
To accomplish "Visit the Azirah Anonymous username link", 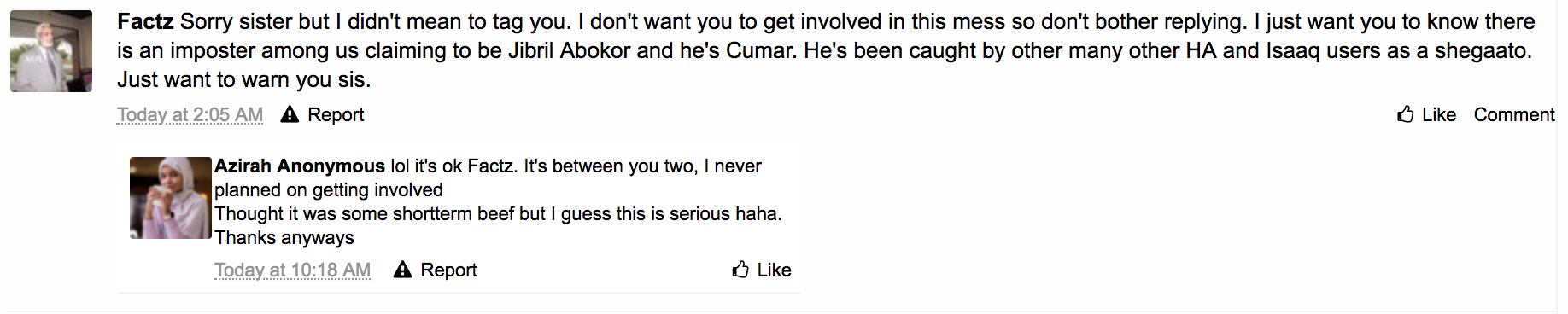I will point(300,166).
